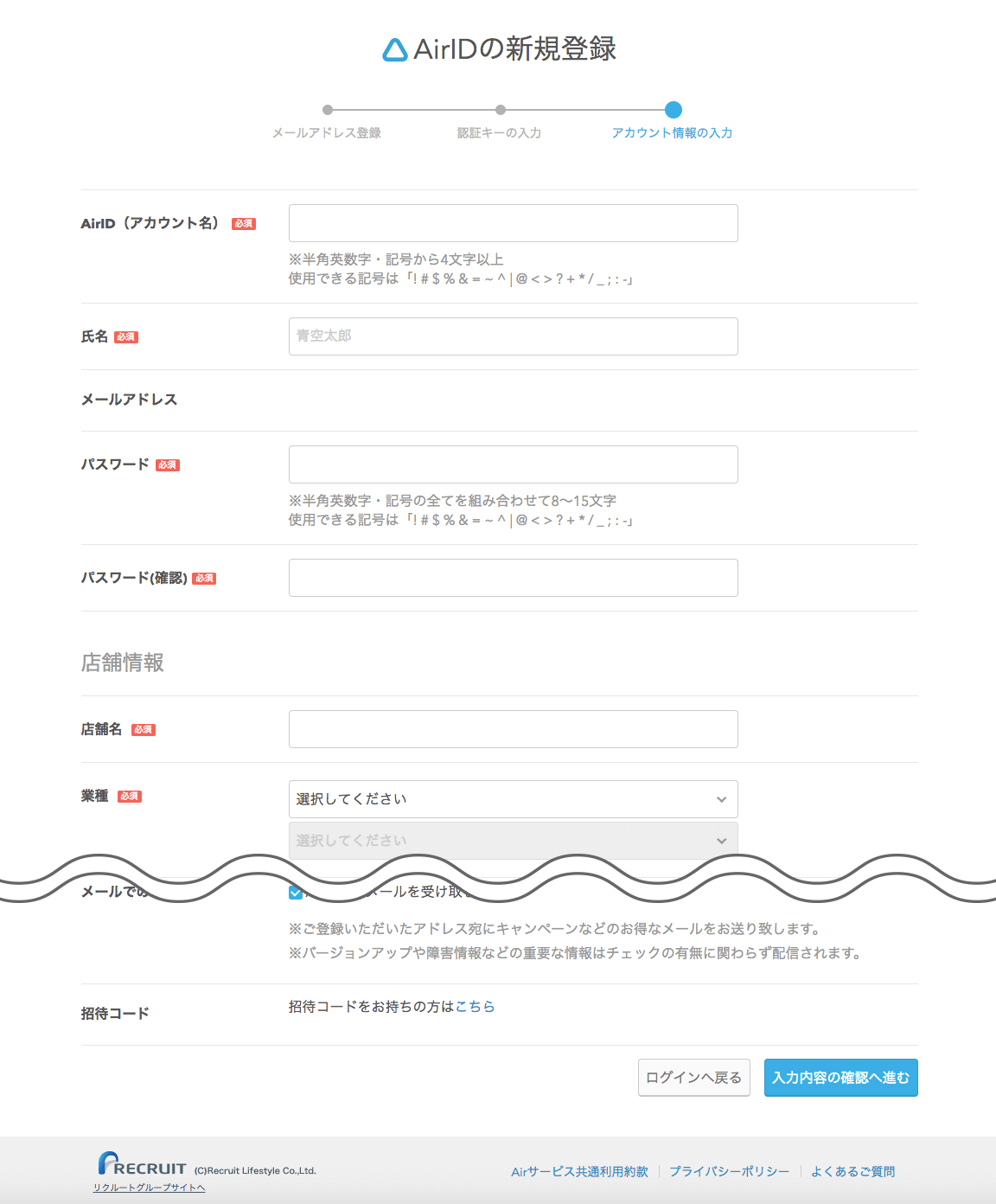Click the AirID triangle logo icon
The width and height of the screenshot is (996, 1204).
coord(395,50)
